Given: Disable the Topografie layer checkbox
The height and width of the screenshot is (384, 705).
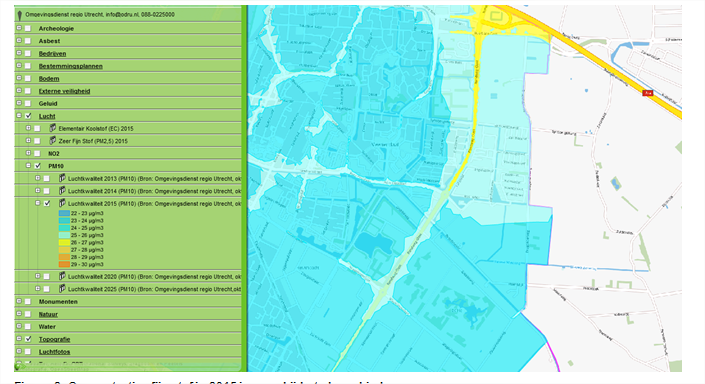Looking at the screenshot, I should (x=28, y=339).
